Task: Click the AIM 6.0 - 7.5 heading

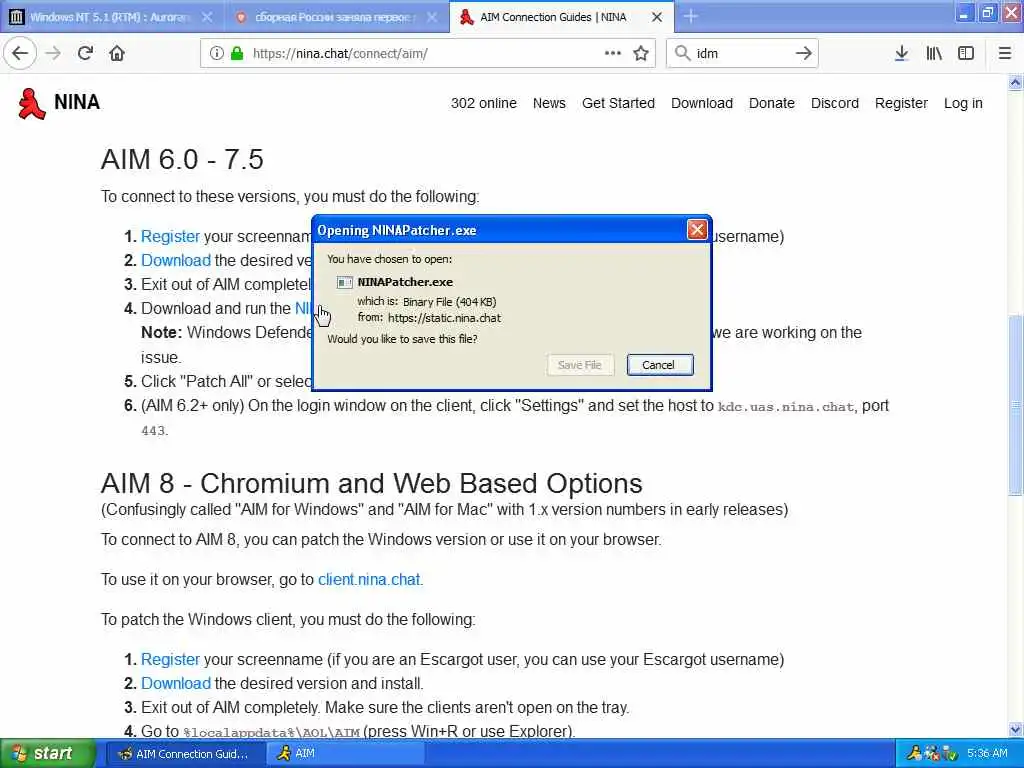Action: click(x=182, y=159)
